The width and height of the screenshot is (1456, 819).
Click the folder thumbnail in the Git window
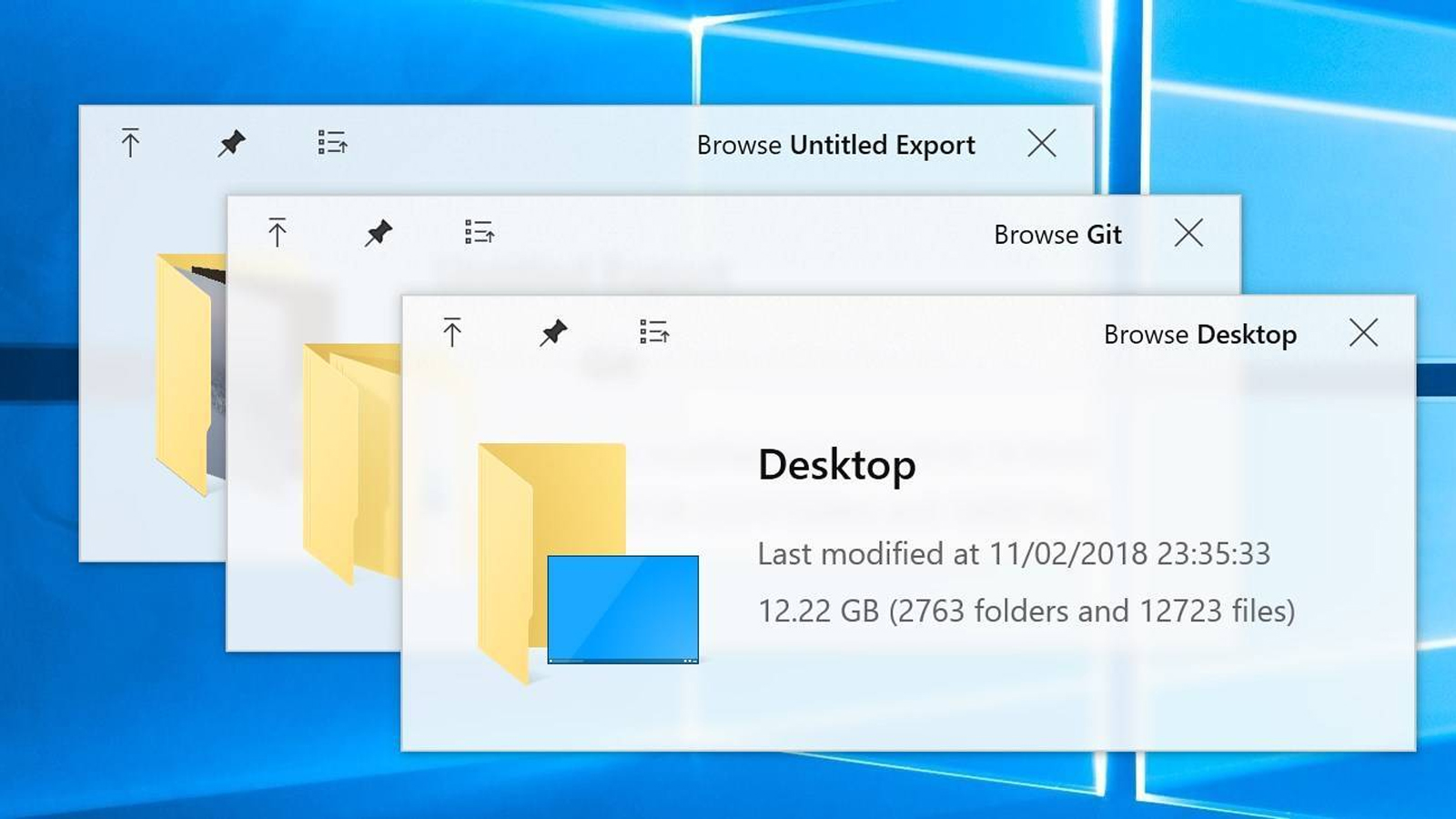click(x=350, y=460)
